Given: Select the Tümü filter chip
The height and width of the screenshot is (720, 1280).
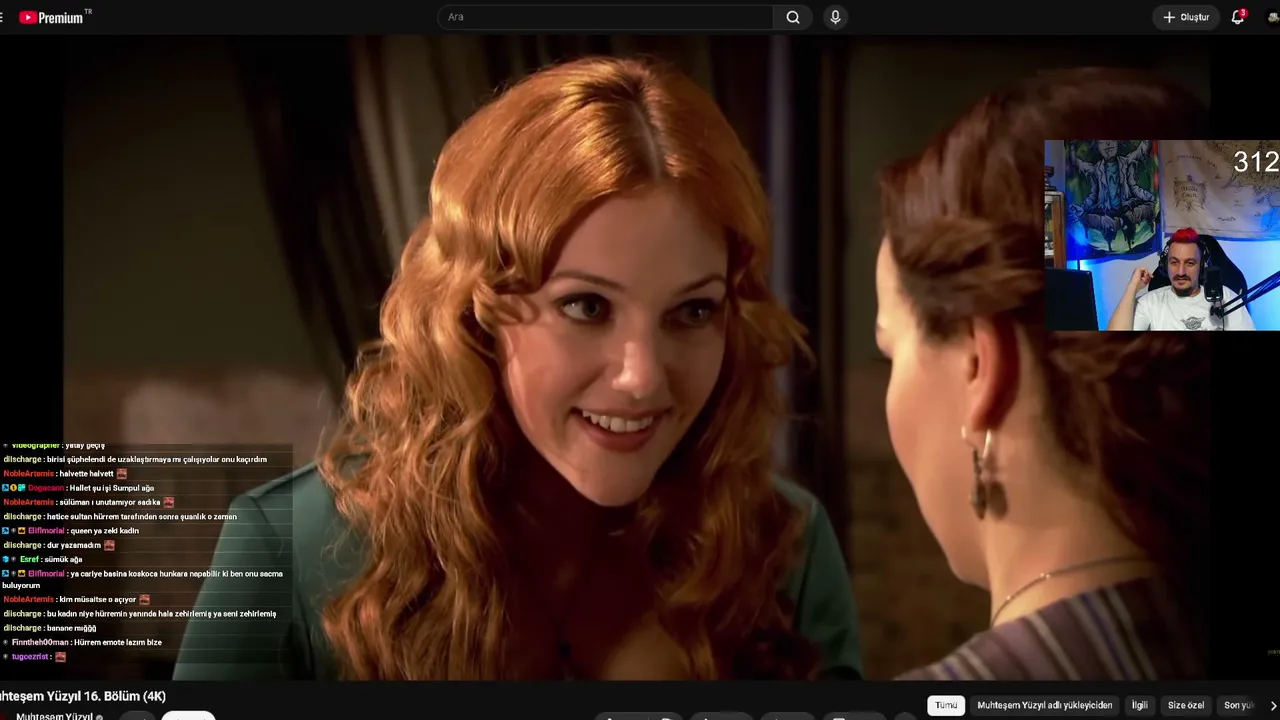Looking at the screenshot, I should coord(946,705).
